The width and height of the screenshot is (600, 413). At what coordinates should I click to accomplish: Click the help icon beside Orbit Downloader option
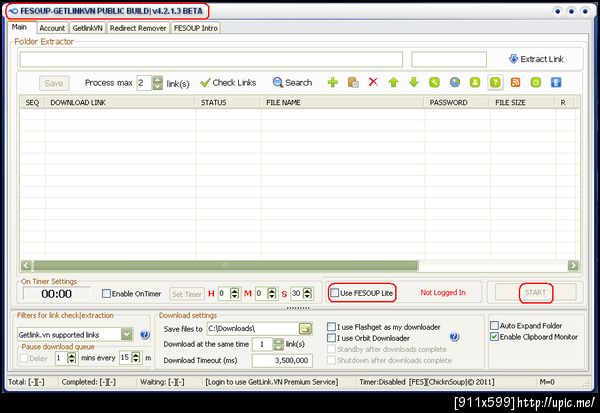454,337
